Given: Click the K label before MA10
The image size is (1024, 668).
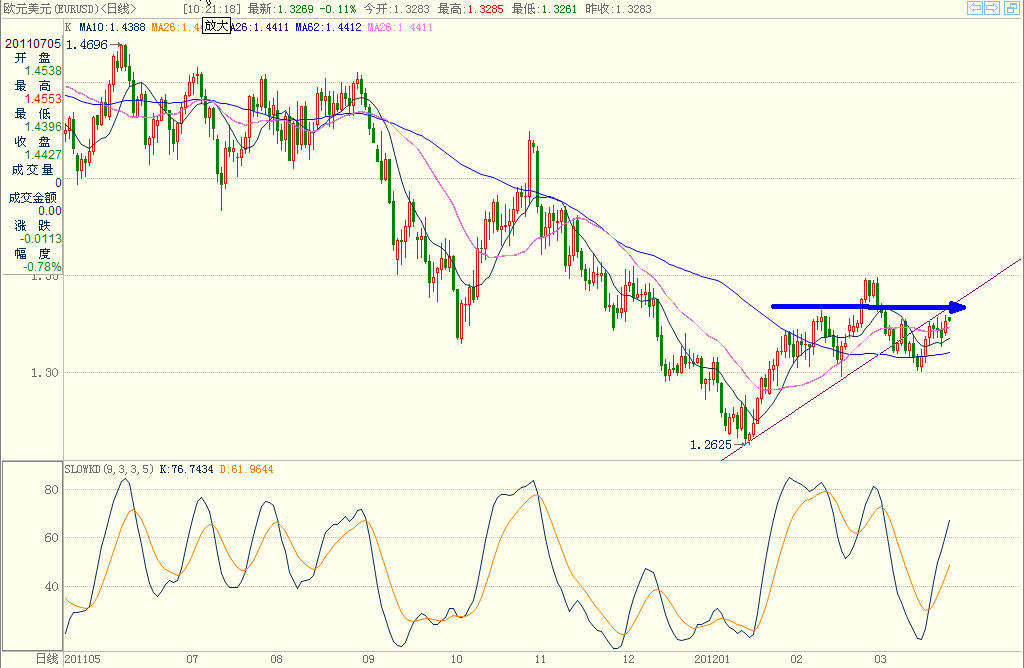Looking at the screenshot, I should [68, 27].
